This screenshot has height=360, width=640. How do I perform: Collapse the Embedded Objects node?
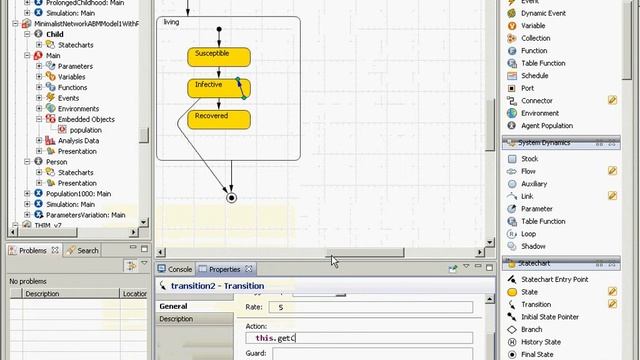click(x=39, y=119)
